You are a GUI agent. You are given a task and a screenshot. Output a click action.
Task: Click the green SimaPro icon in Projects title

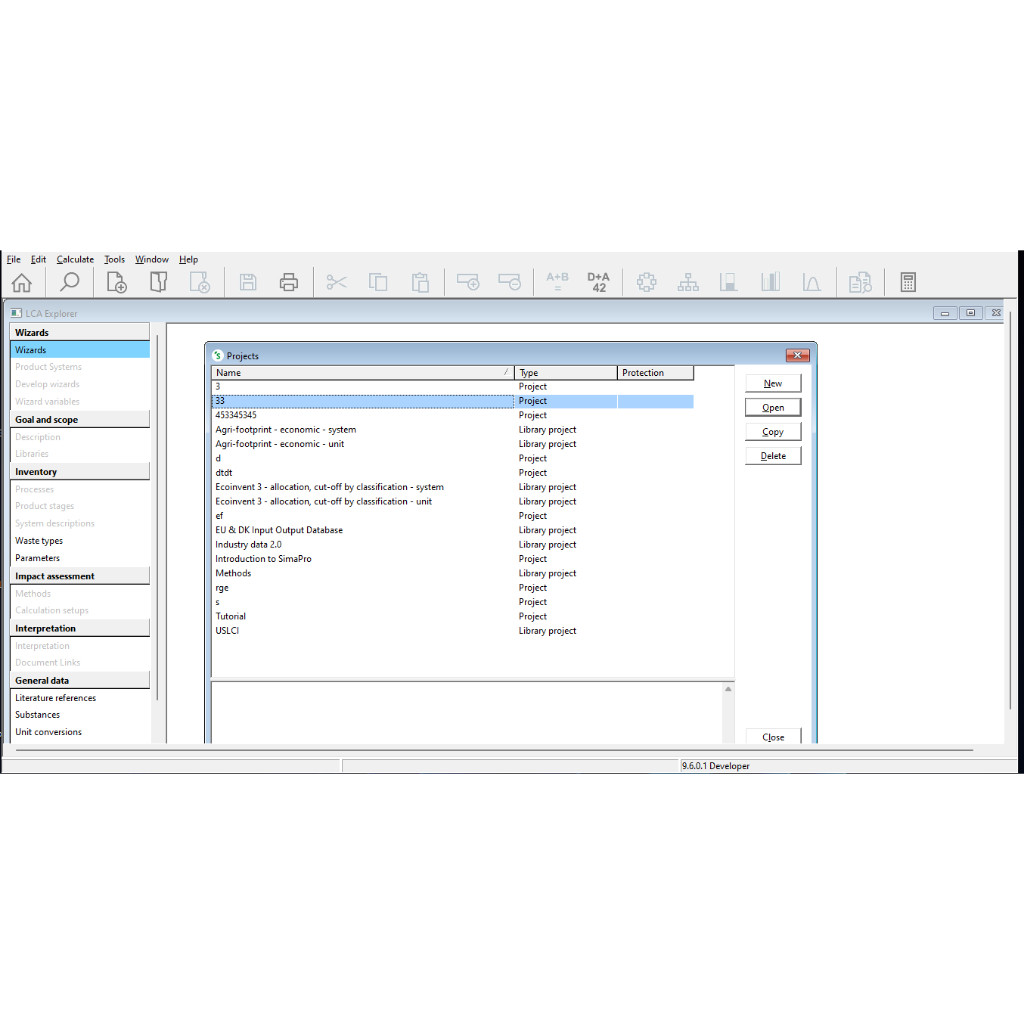tap(217, 356)
